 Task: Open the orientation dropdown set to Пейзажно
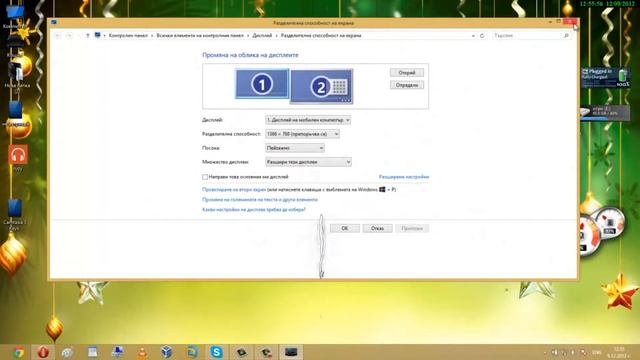(x=295, y=148)
